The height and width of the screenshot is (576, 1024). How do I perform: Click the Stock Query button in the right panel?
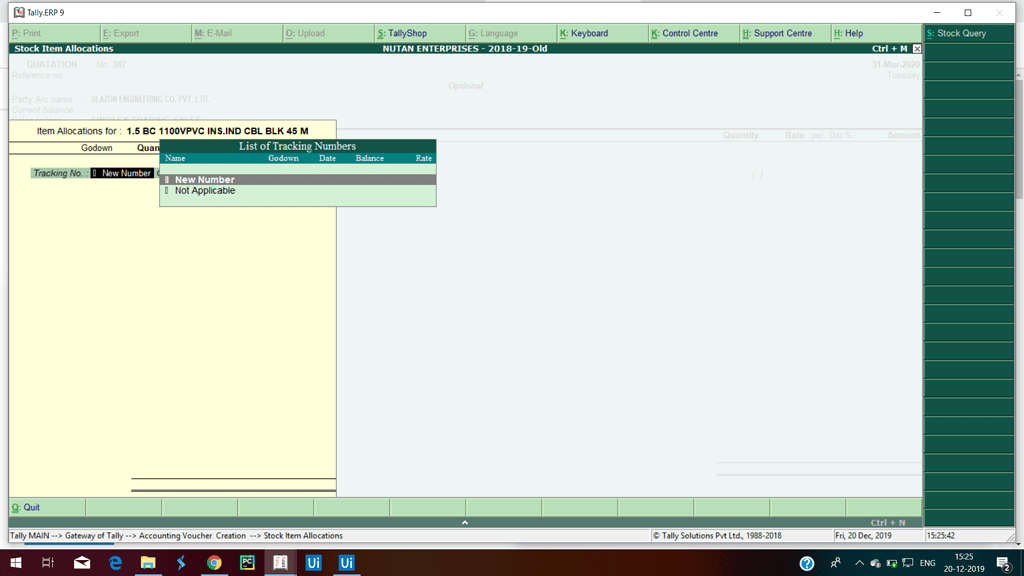(x=969, y=33)
